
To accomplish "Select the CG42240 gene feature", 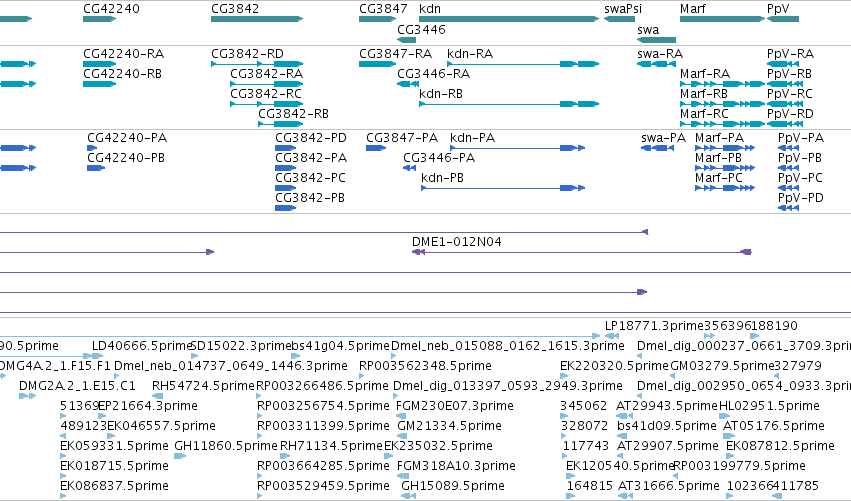I will pyautogui.click(x=99, y=19).
